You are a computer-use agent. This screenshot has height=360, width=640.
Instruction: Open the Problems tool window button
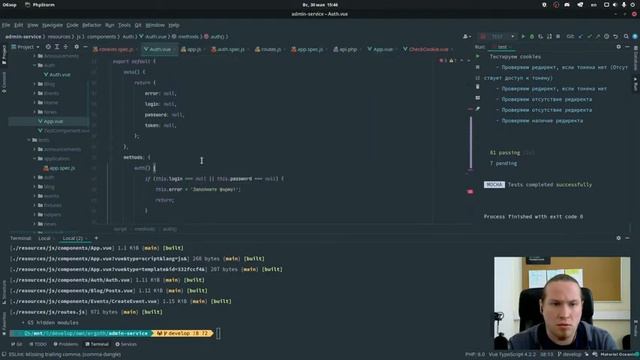(66, 344)
